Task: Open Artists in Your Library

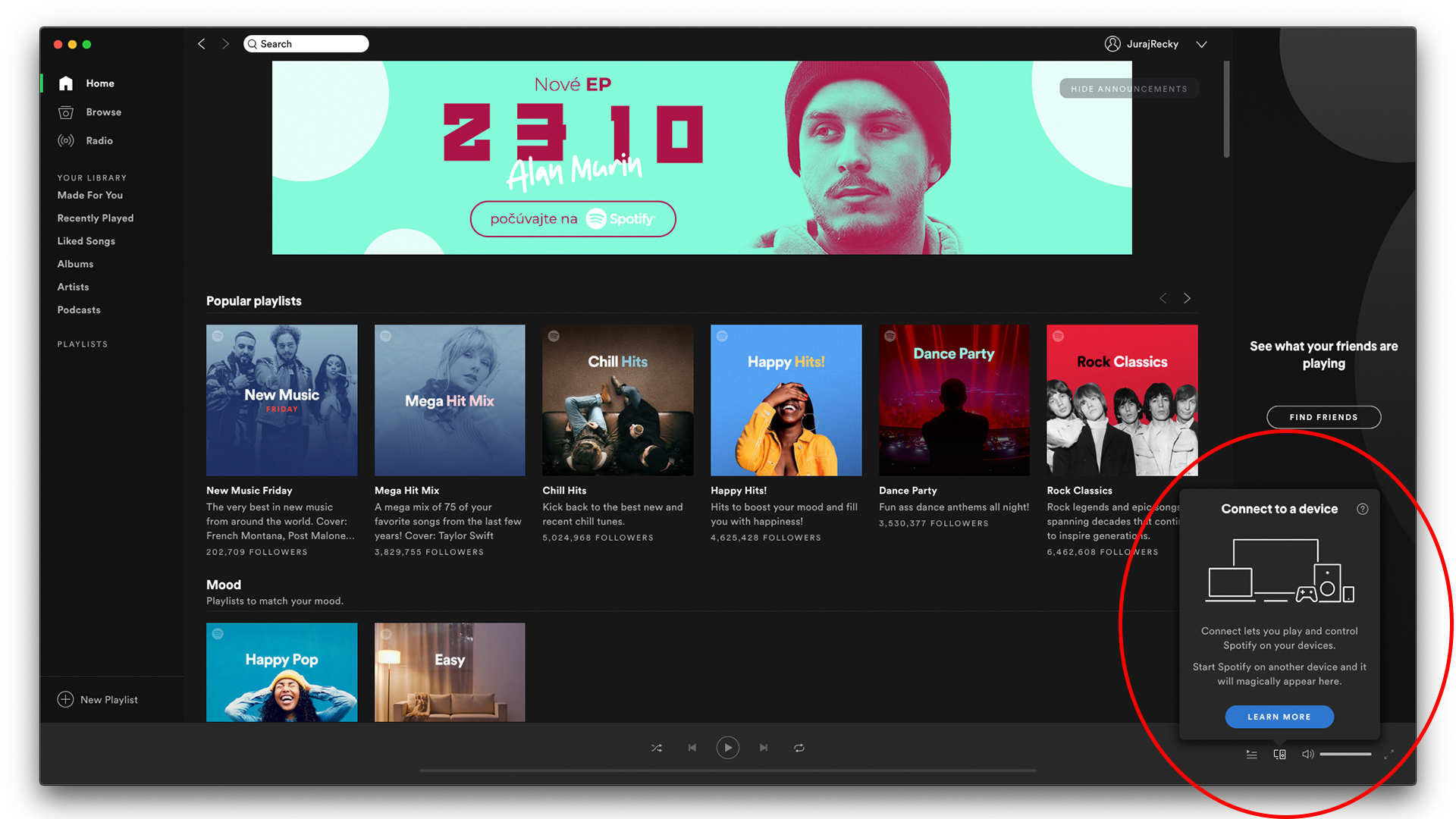Action: (74, 287)
